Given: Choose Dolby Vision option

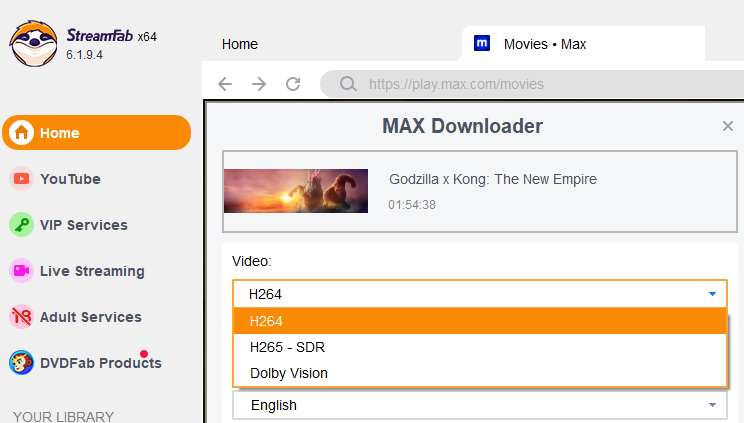Looking at the screenshot, I should pos(480,373).
